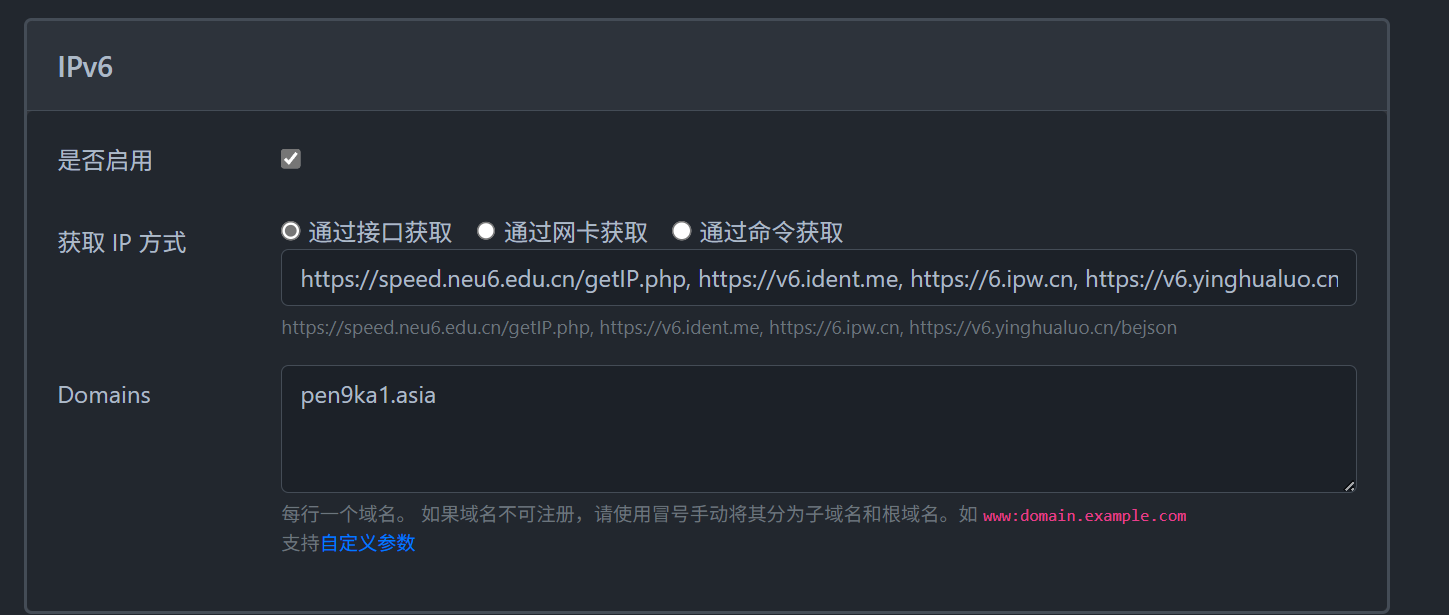
Task: Untick the 是否启用 checkbox
Action: pyautogui.click(x=291, y=159)
